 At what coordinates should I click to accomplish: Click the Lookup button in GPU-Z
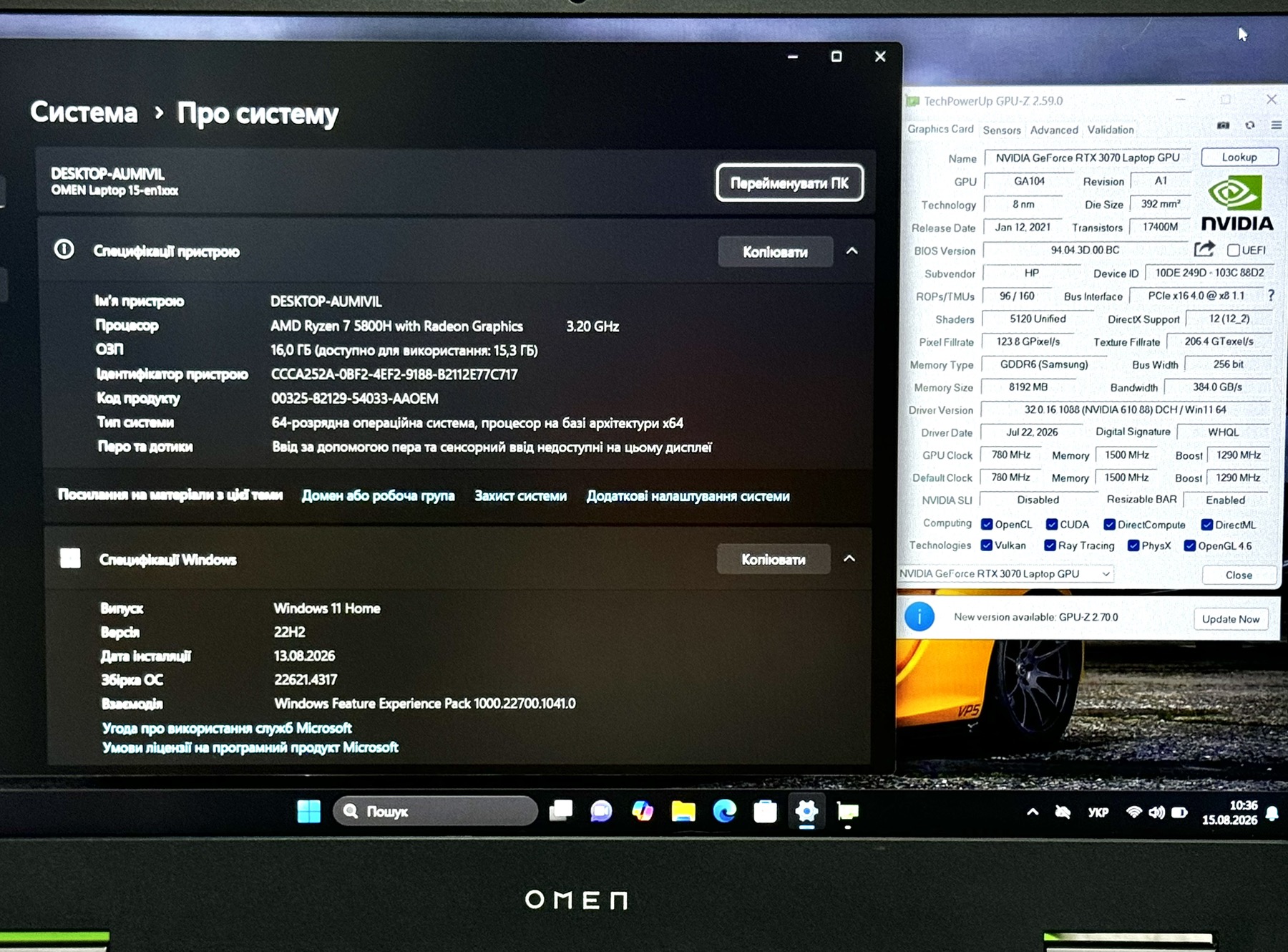pyautogui.click(x=1239, y=157)
